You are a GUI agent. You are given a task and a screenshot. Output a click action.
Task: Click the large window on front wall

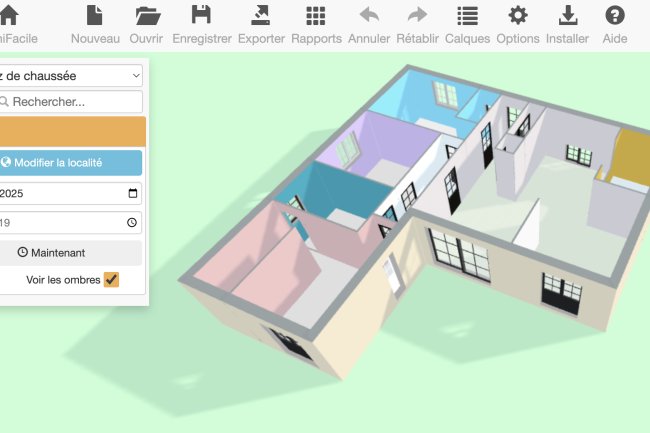pyautogui.click(x=459, y=254)
